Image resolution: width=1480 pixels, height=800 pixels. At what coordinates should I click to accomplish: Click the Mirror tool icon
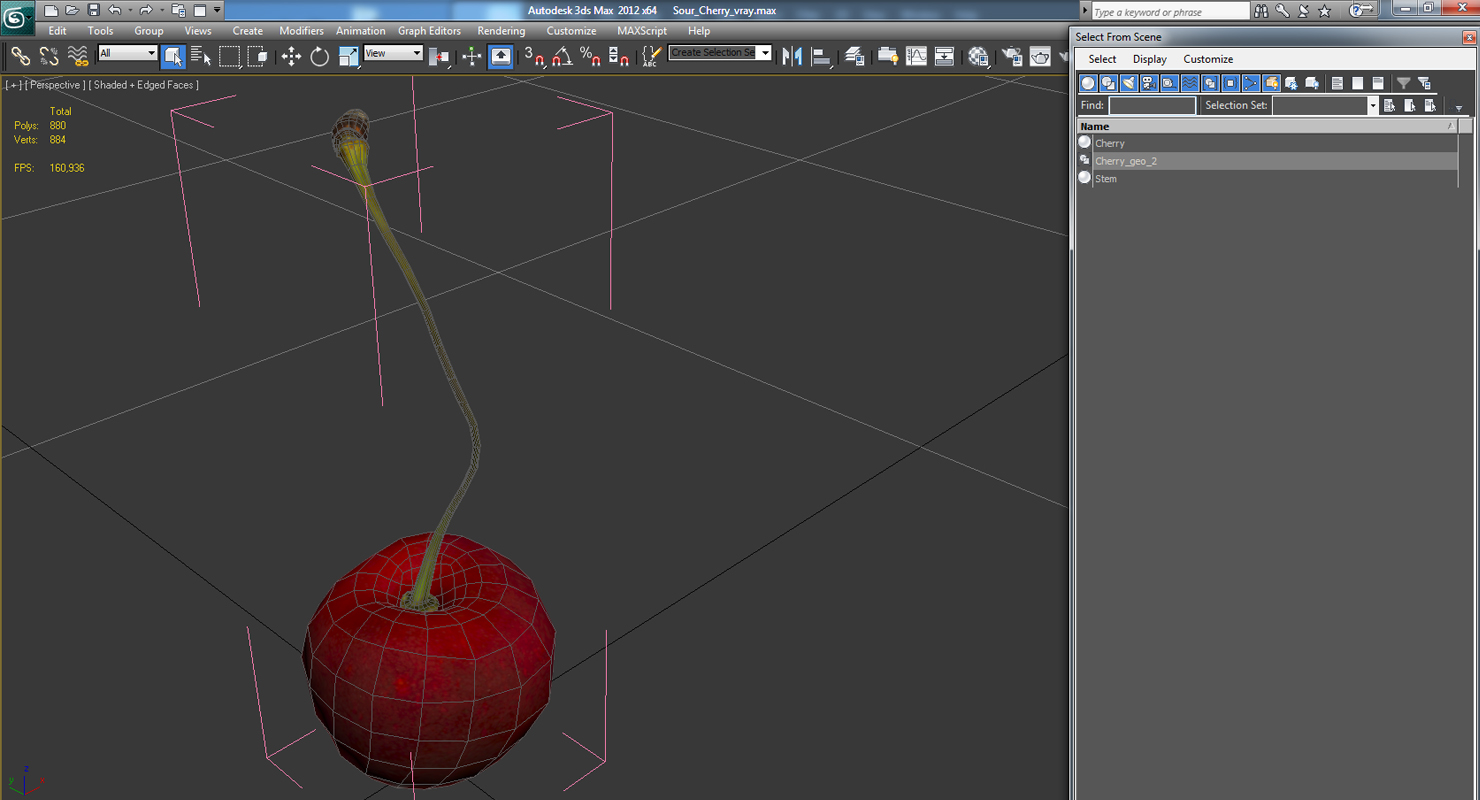tap(792, 56)
